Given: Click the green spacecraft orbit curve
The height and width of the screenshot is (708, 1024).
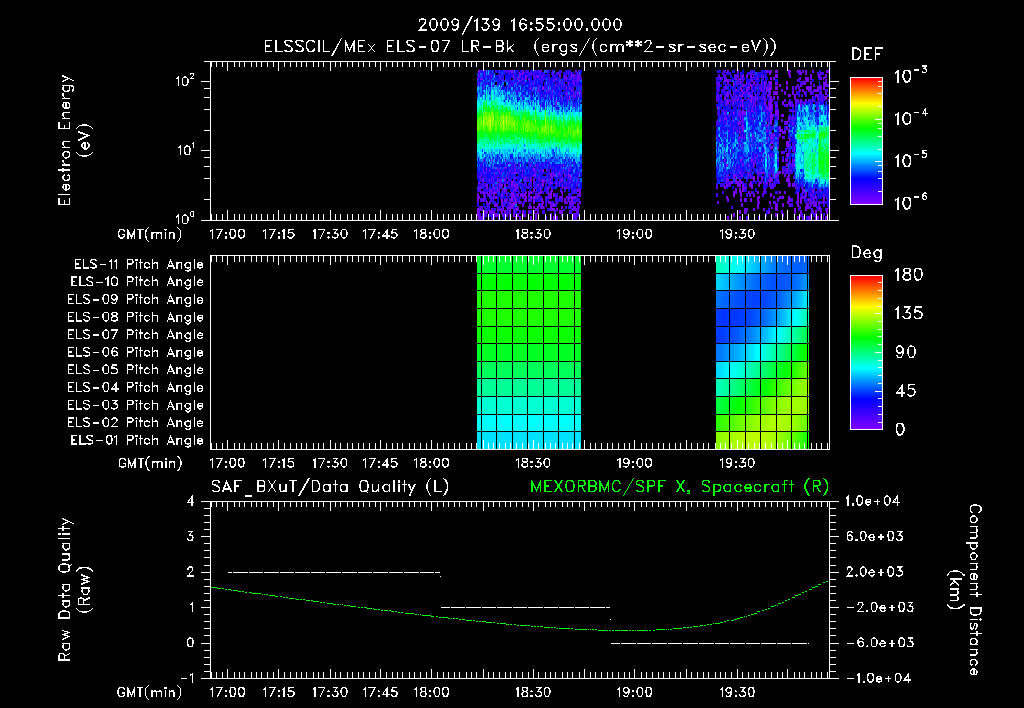Looking at the screenshot, I should point(519,624).
